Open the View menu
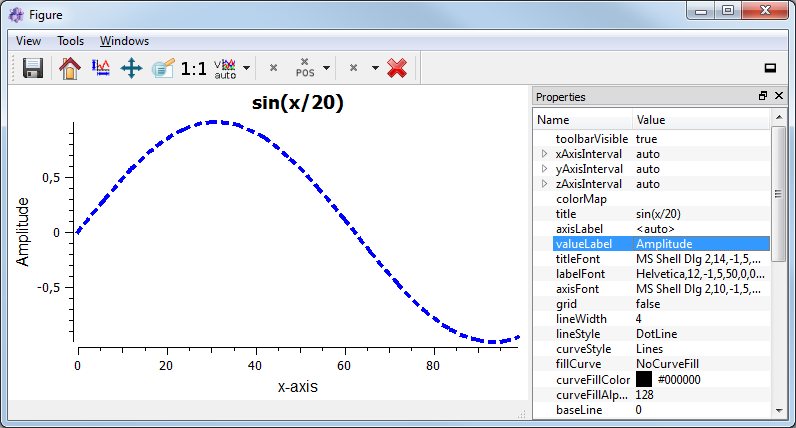Viewport: 796px width, 428px height. click(28, 41)
